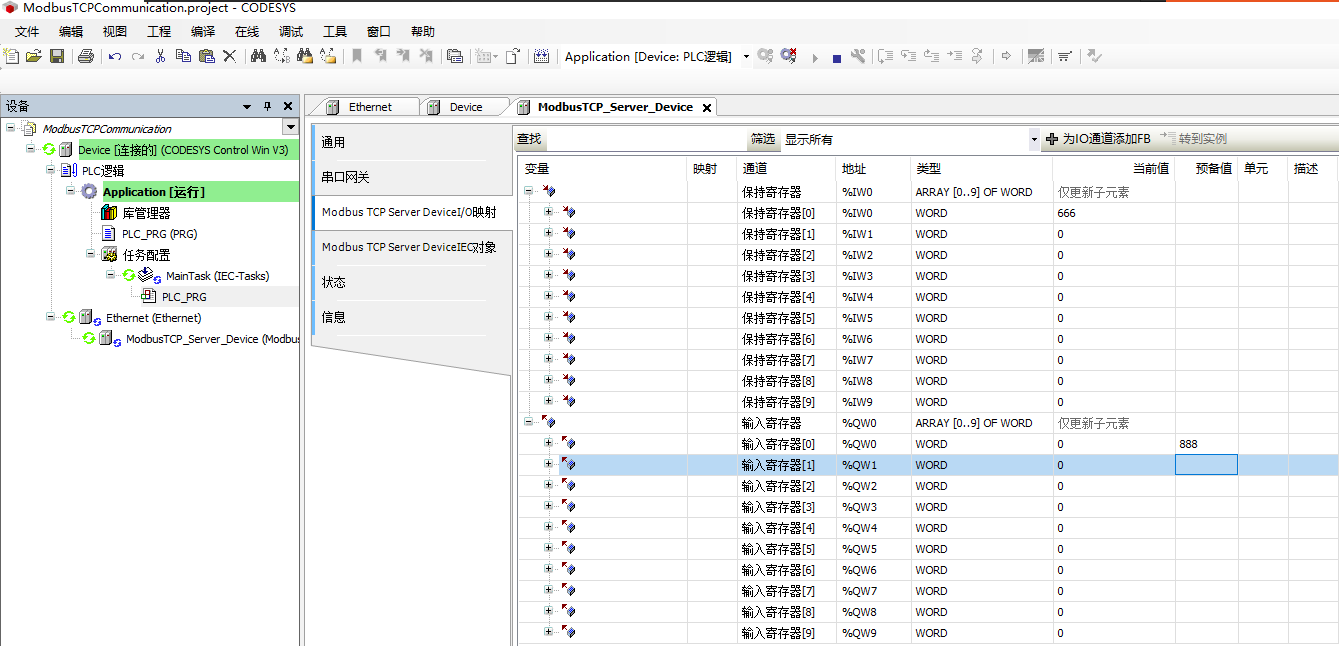The width and height of the screenshot is (1339, 646).
Task: Click the New file toolbar icon
Action: [12, 56]
